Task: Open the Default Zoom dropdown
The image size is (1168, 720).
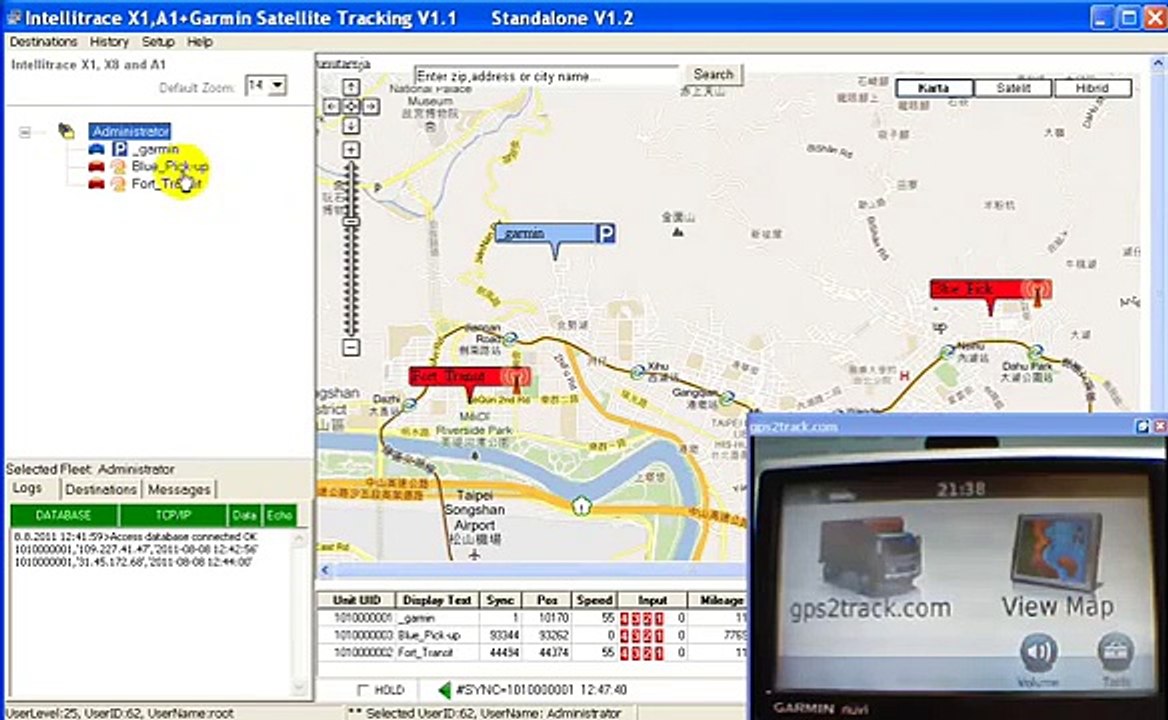Action: click(x=277, y=85)
